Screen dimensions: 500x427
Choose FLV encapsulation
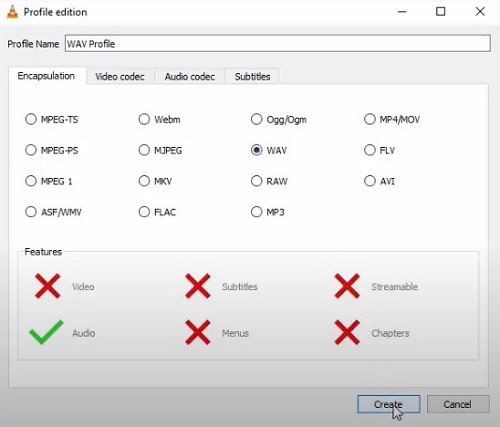[370, 150]
